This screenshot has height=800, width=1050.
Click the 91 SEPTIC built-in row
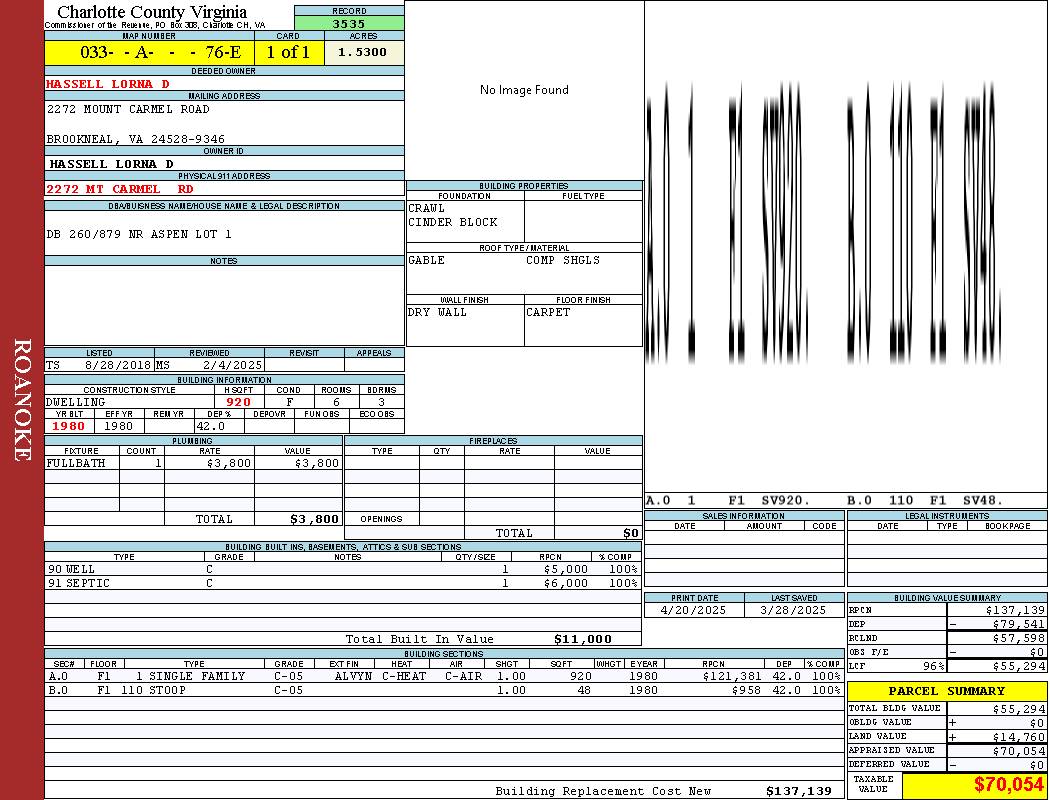(x=343, y=583)
